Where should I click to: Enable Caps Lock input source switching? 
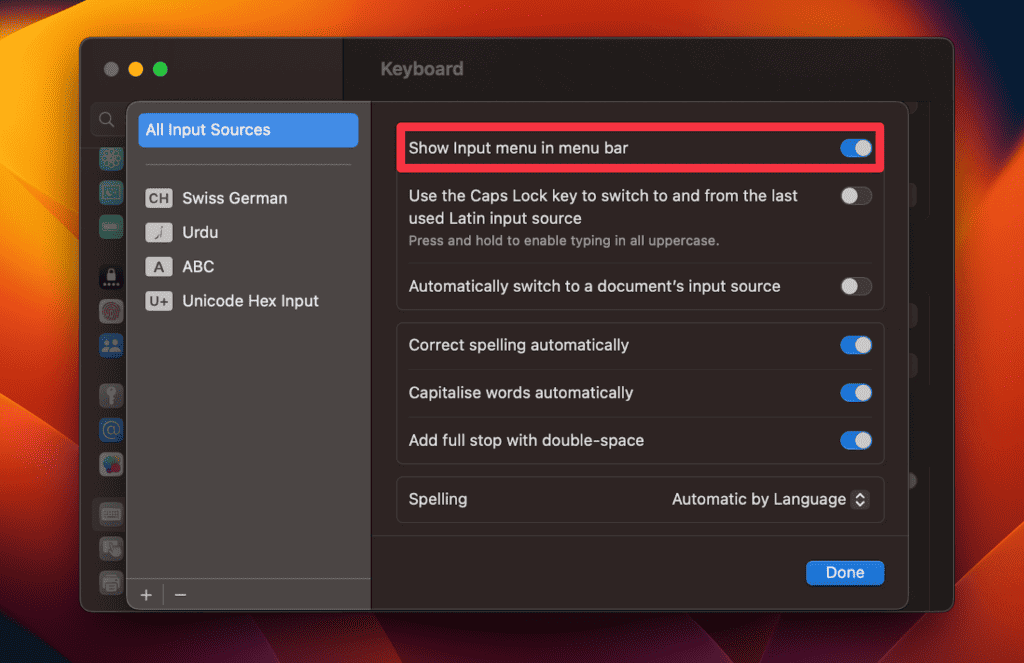pos(856,196)
